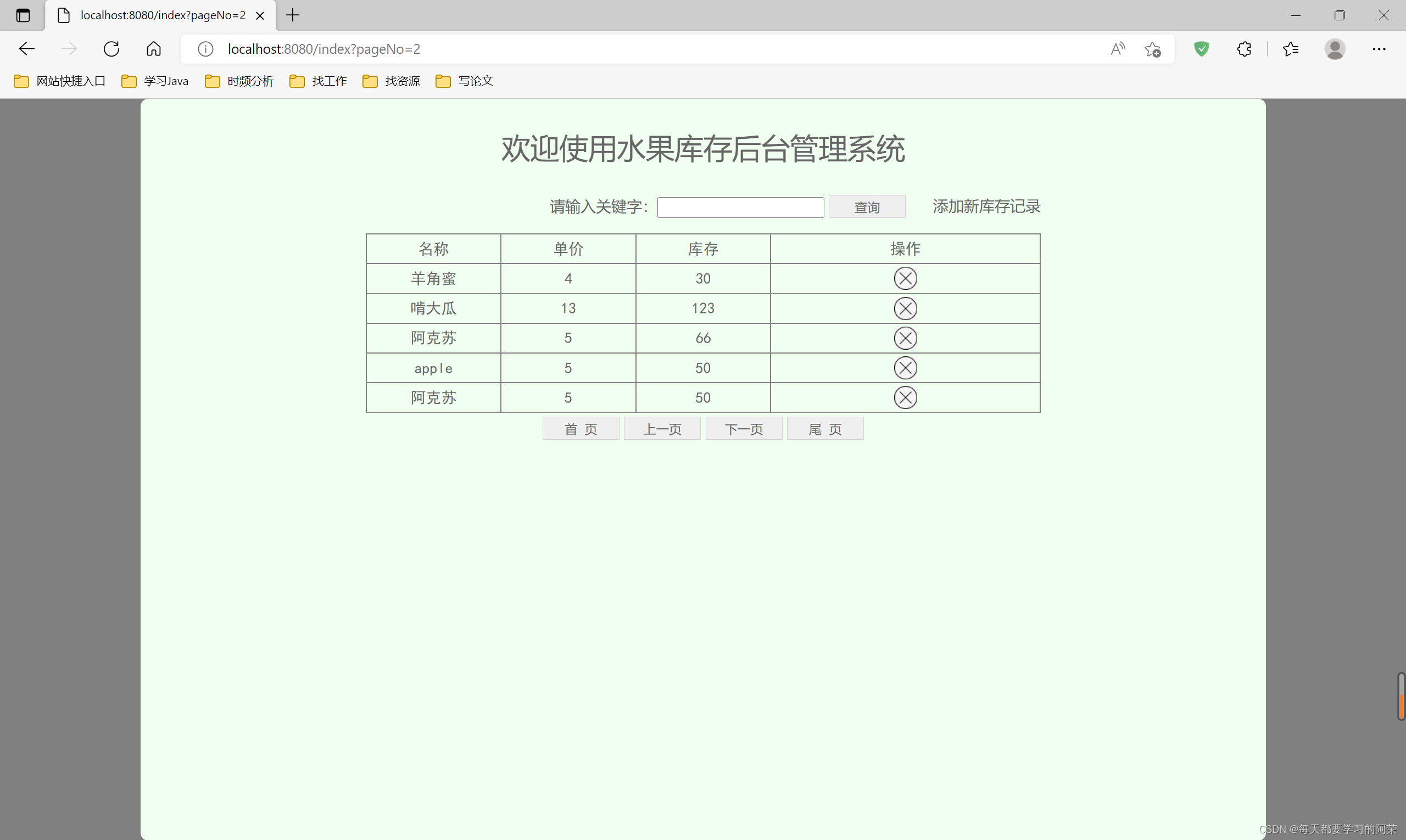
Task: Open the green shield security extension
Action: pos(1202,49)
